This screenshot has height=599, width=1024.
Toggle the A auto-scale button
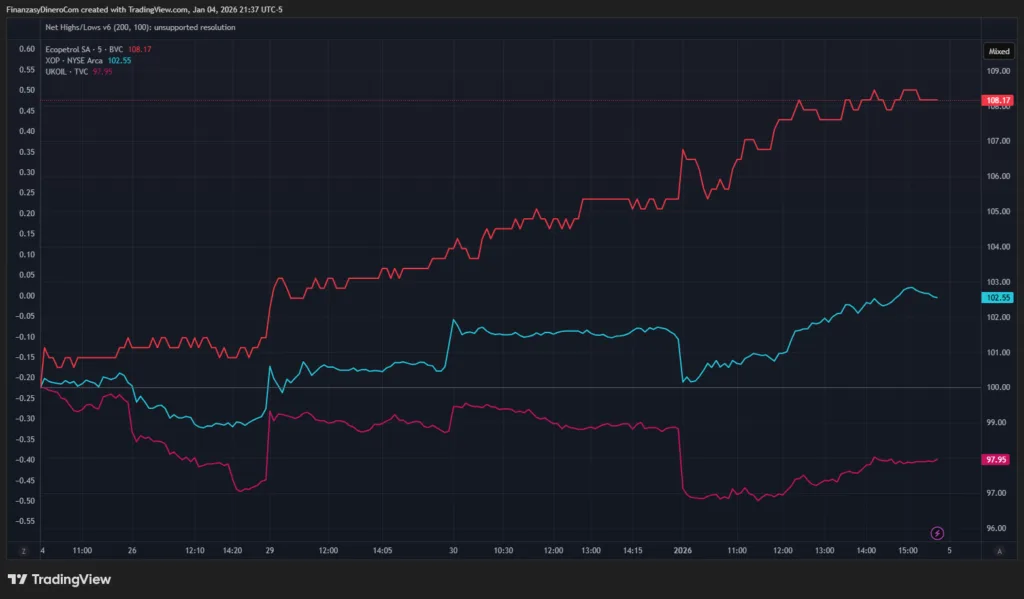[x=998, y=550]
